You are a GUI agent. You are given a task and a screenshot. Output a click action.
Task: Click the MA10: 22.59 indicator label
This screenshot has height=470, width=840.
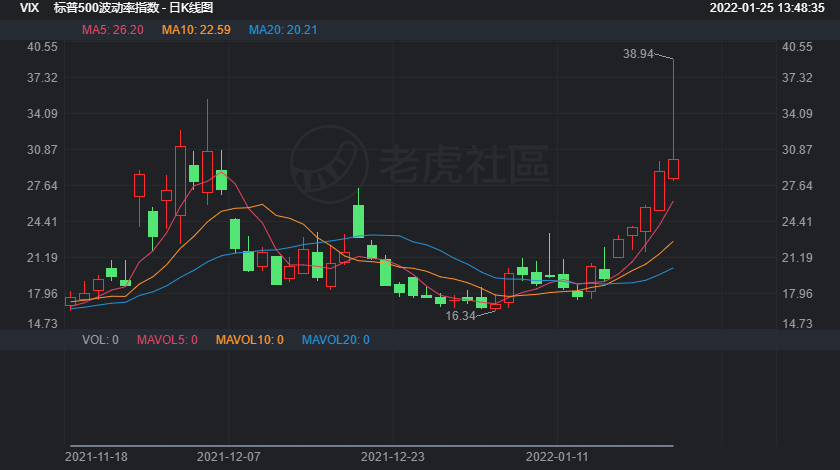click(196, 30)
